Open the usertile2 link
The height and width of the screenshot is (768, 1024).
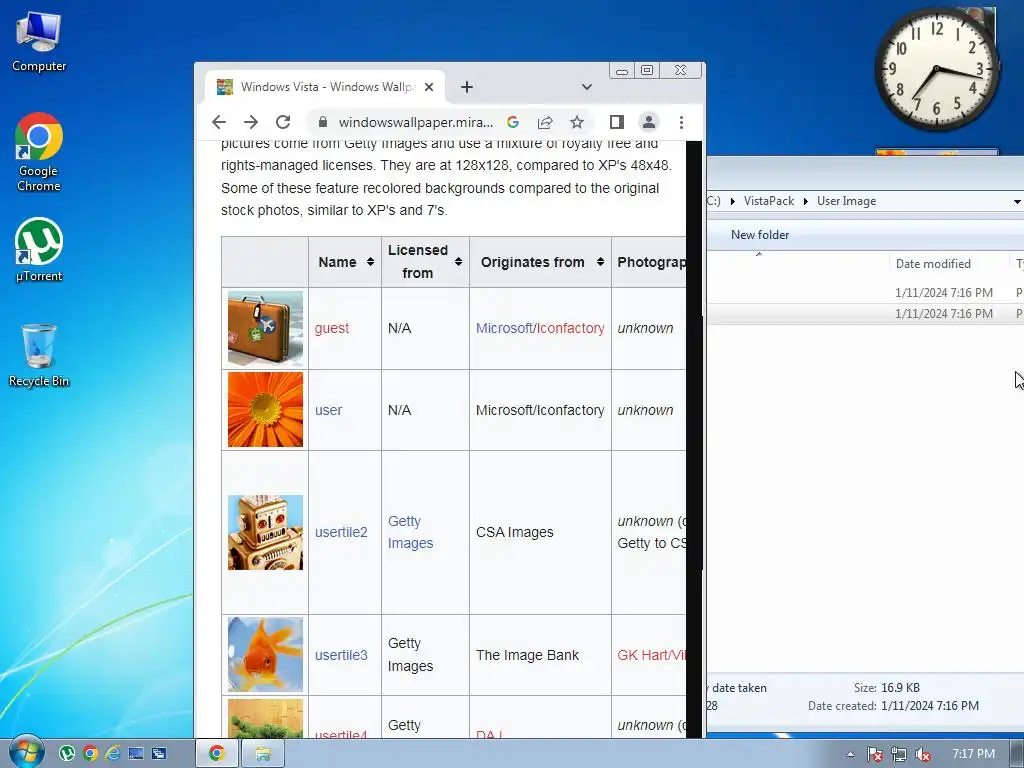341,532
